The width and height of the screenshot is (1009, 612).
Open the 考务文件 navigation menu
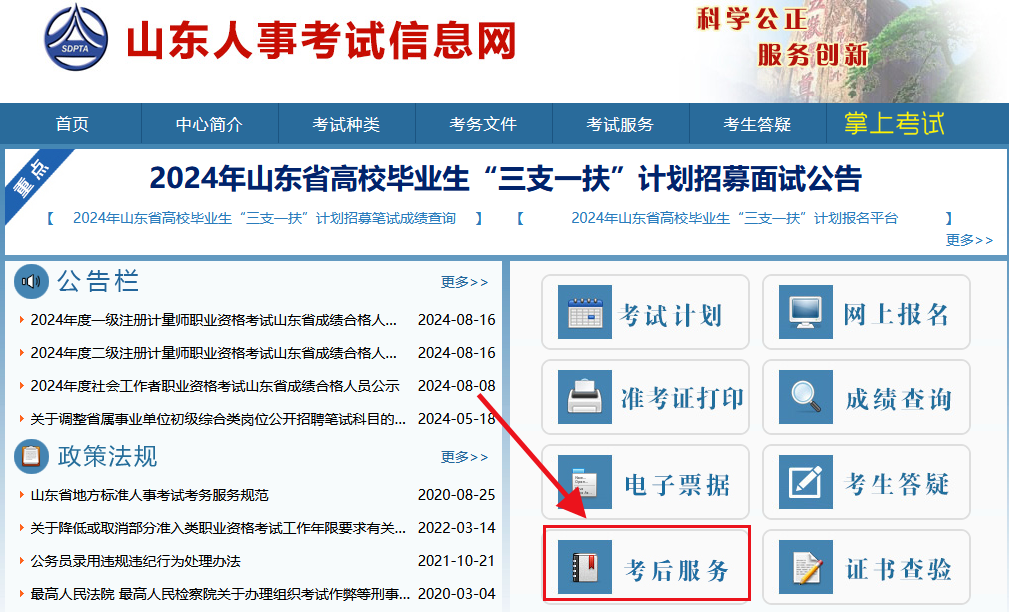(483, 123)
